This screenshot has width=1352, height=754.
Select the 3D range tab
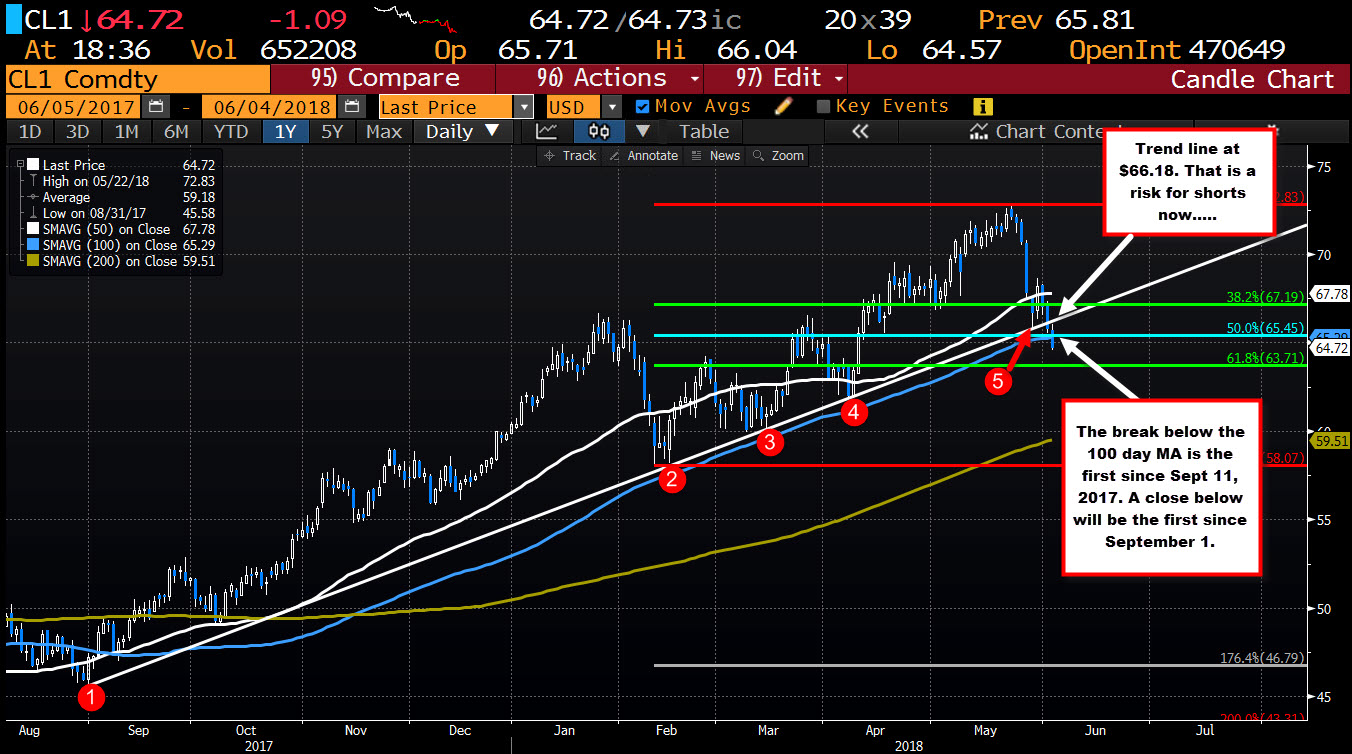[78, 131]
